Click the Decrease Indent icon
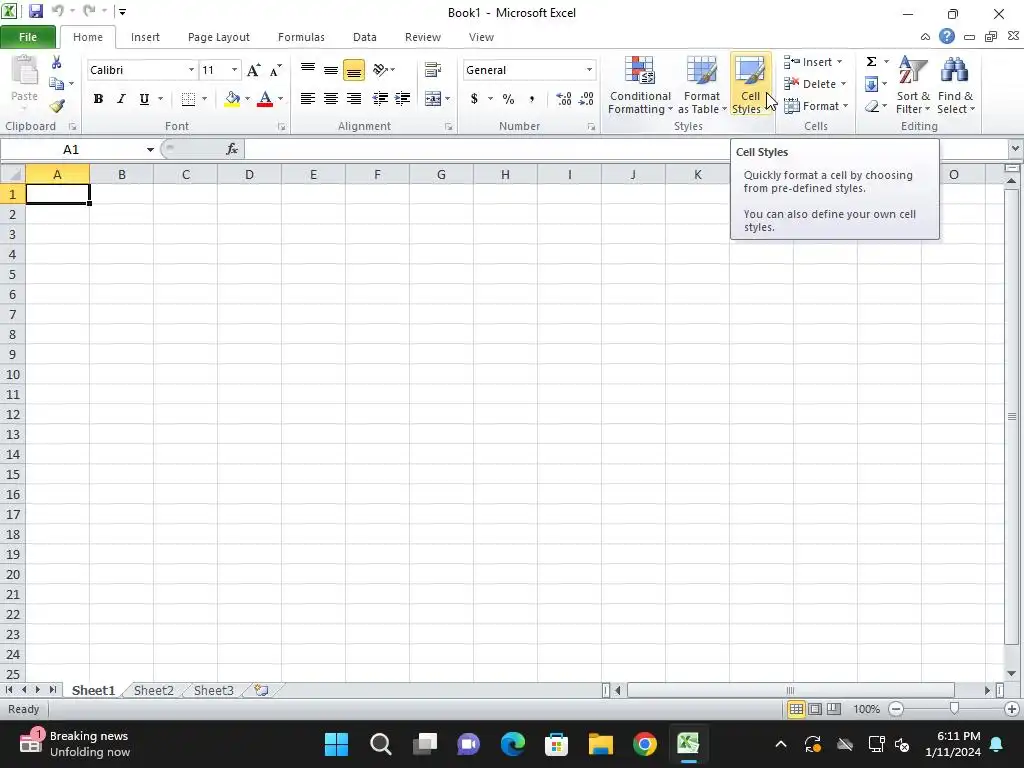 (380, 99)
